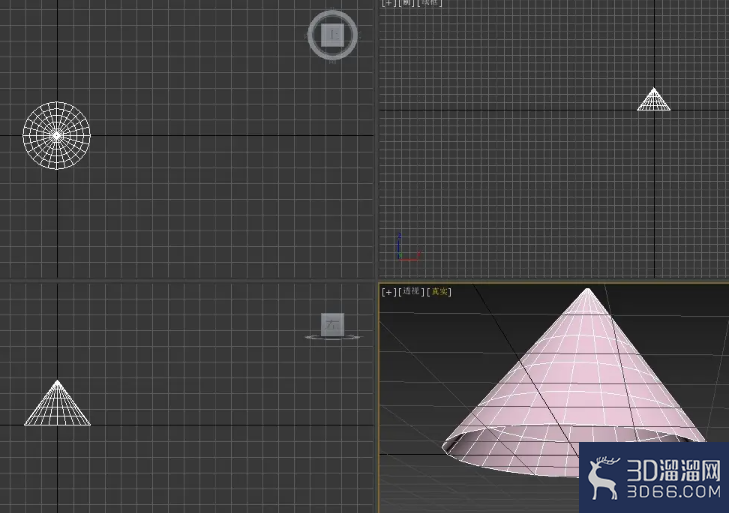Viewport: 729px width, 513px height.
Task: Click the XYZ axis tripod in upper-right viewport
Action: pyautogui.click(x=408, y=247)
